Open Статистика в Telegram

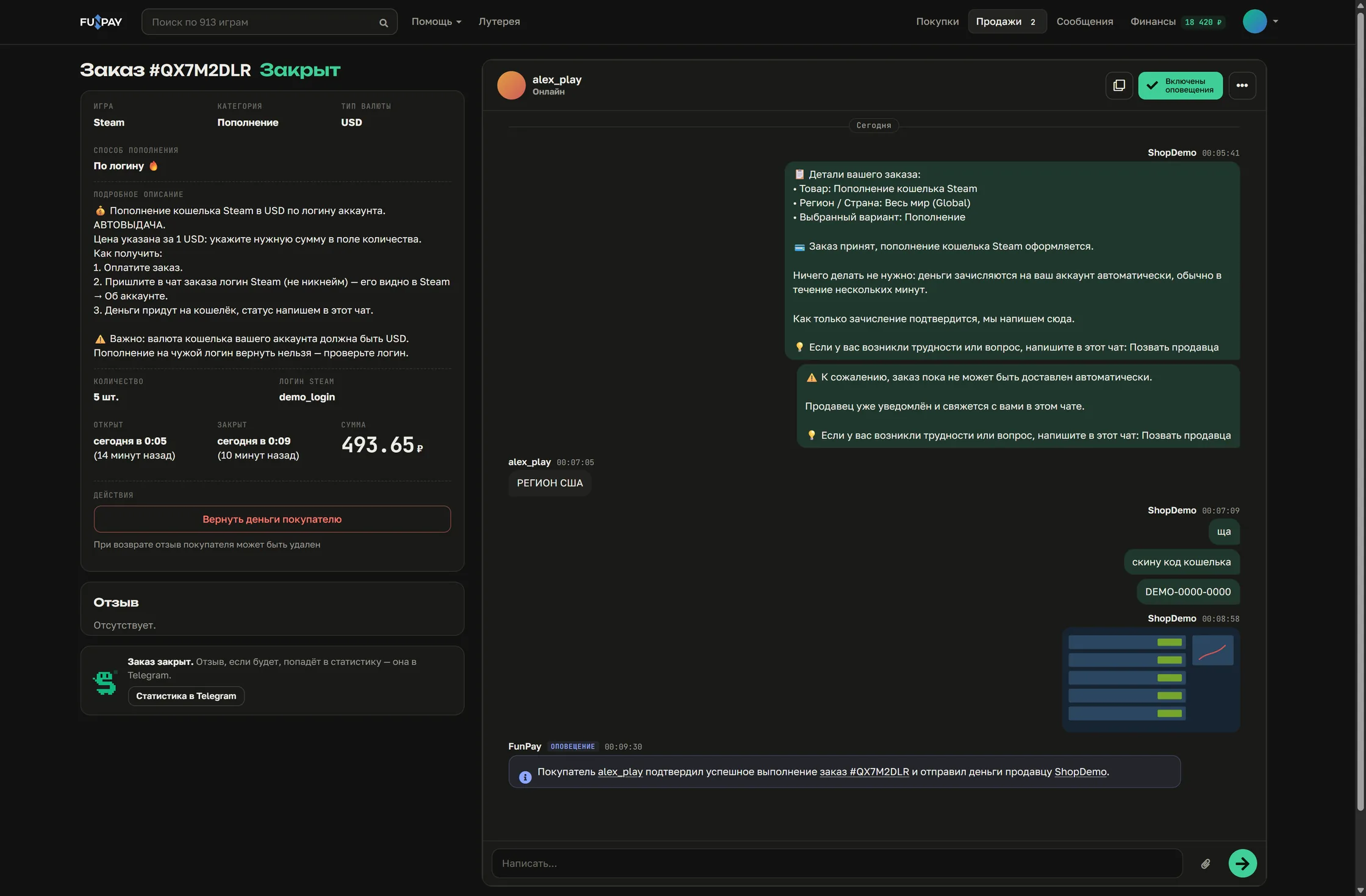(x=186, y=696)
